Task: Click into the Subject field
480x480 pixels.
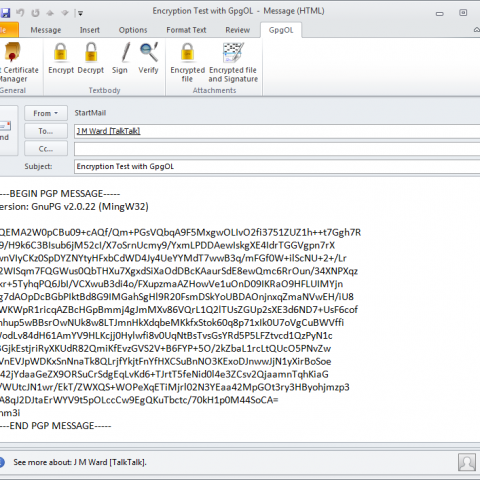Action: (277, 166)
